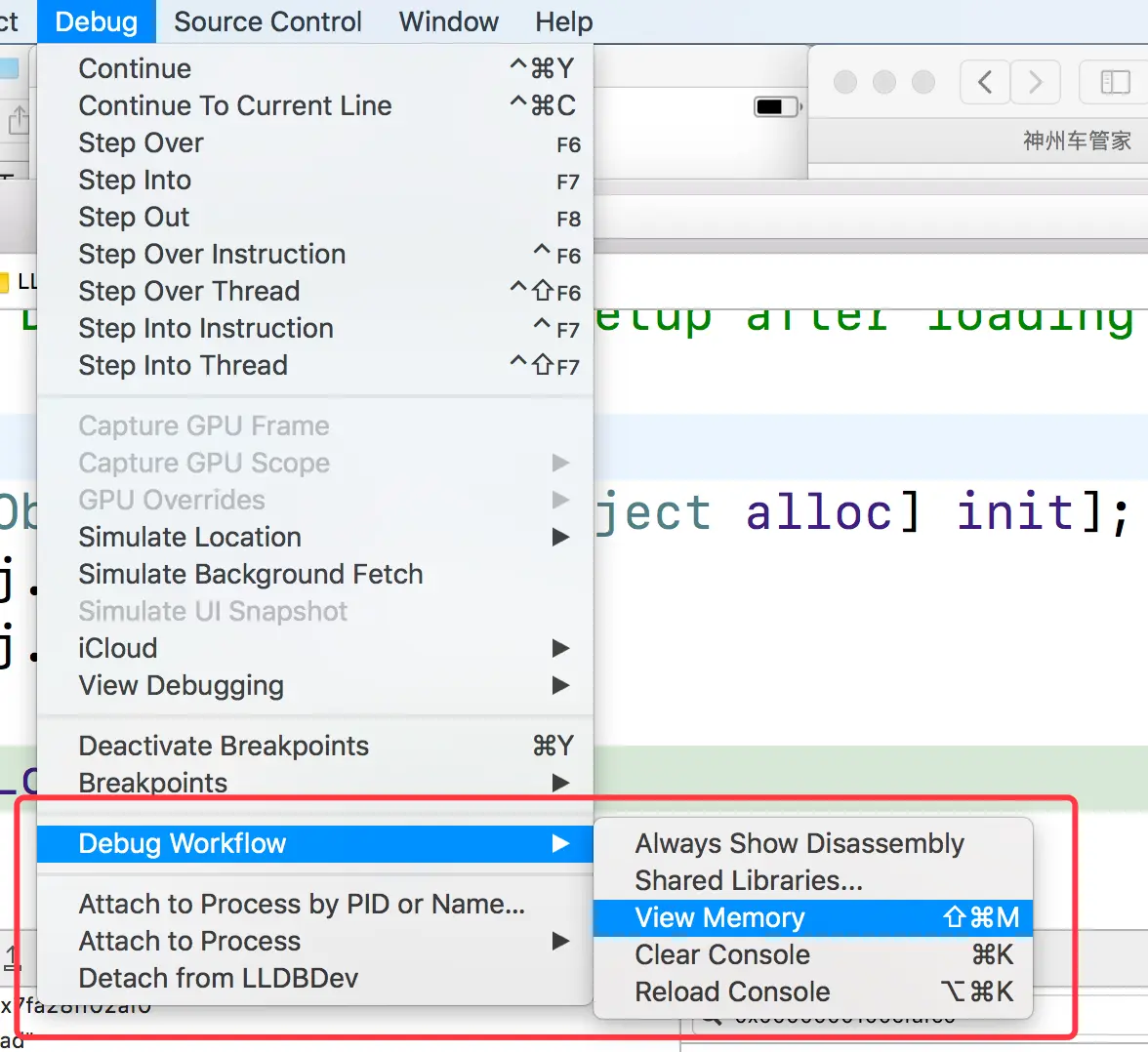The width and height of the screenshot is (1148, 1052).
Task: Expand the Breakpoints submenu
Action: (x=314, y=784)
